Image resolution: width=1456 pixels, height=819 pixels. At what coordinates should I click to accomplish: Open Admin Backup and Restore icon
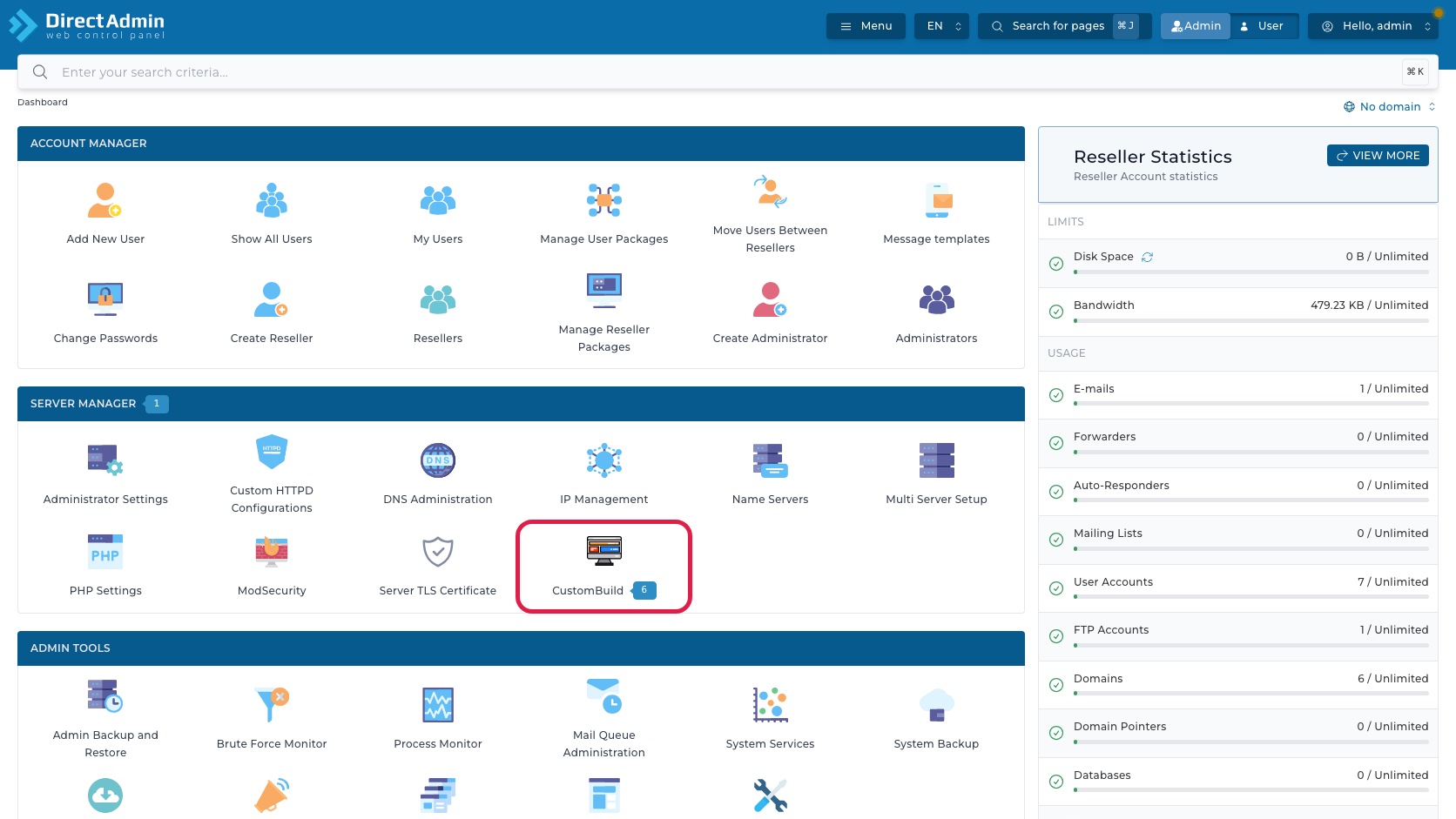click(105, 696)
